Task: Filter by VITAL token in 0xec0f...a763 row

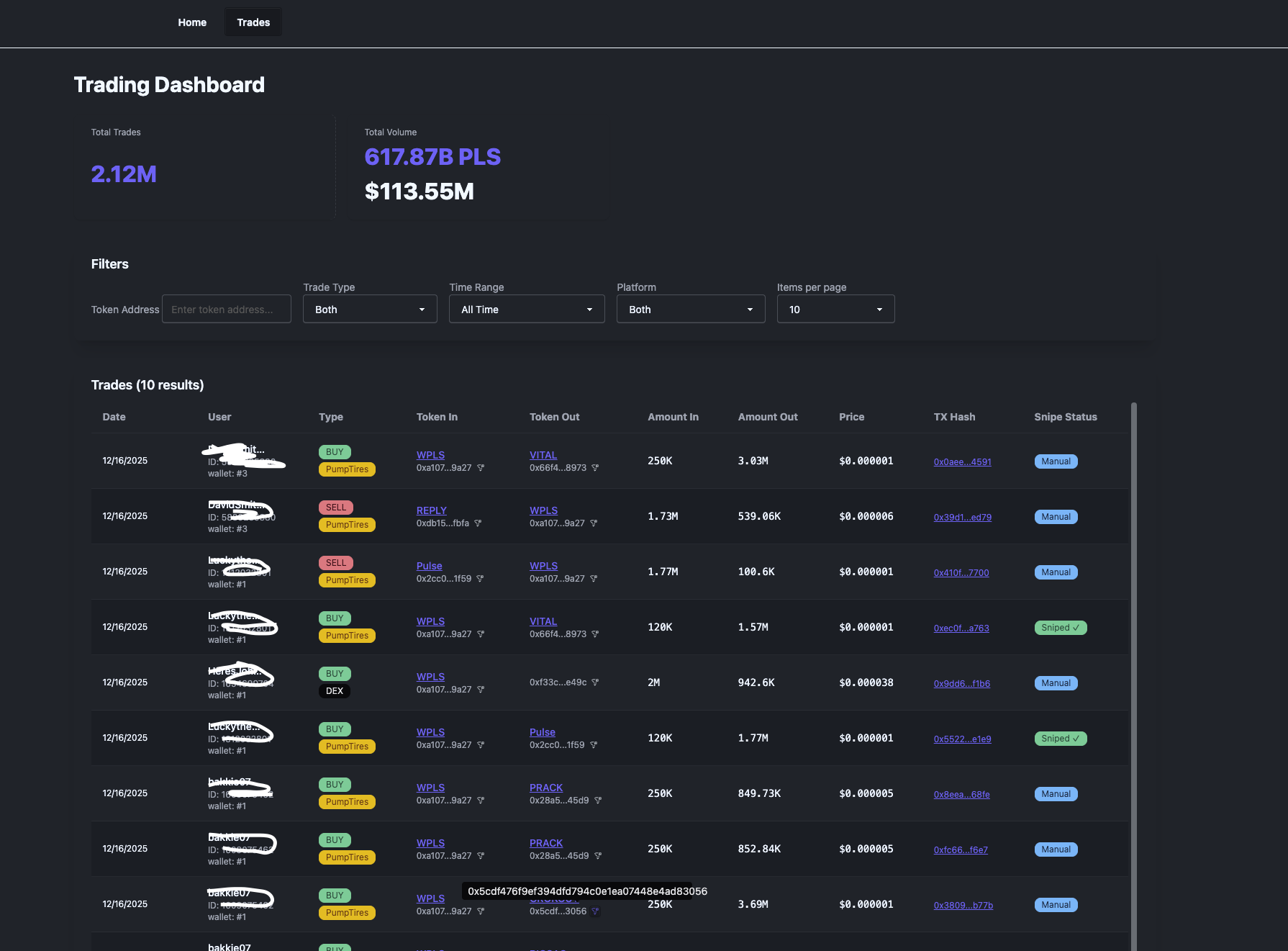Action: coord(595,634)
